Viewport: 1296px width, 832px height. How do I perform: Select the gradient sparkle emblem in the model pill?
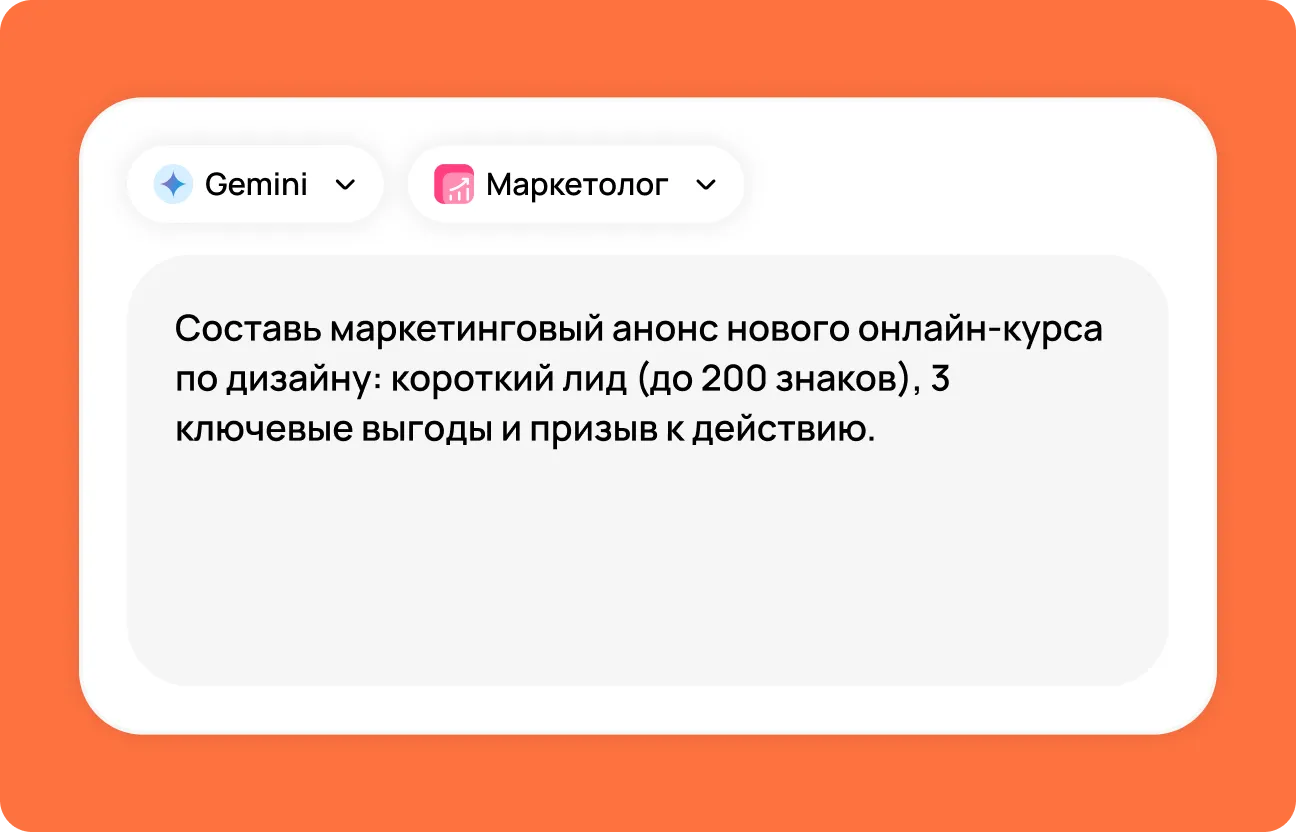(172, 184)
